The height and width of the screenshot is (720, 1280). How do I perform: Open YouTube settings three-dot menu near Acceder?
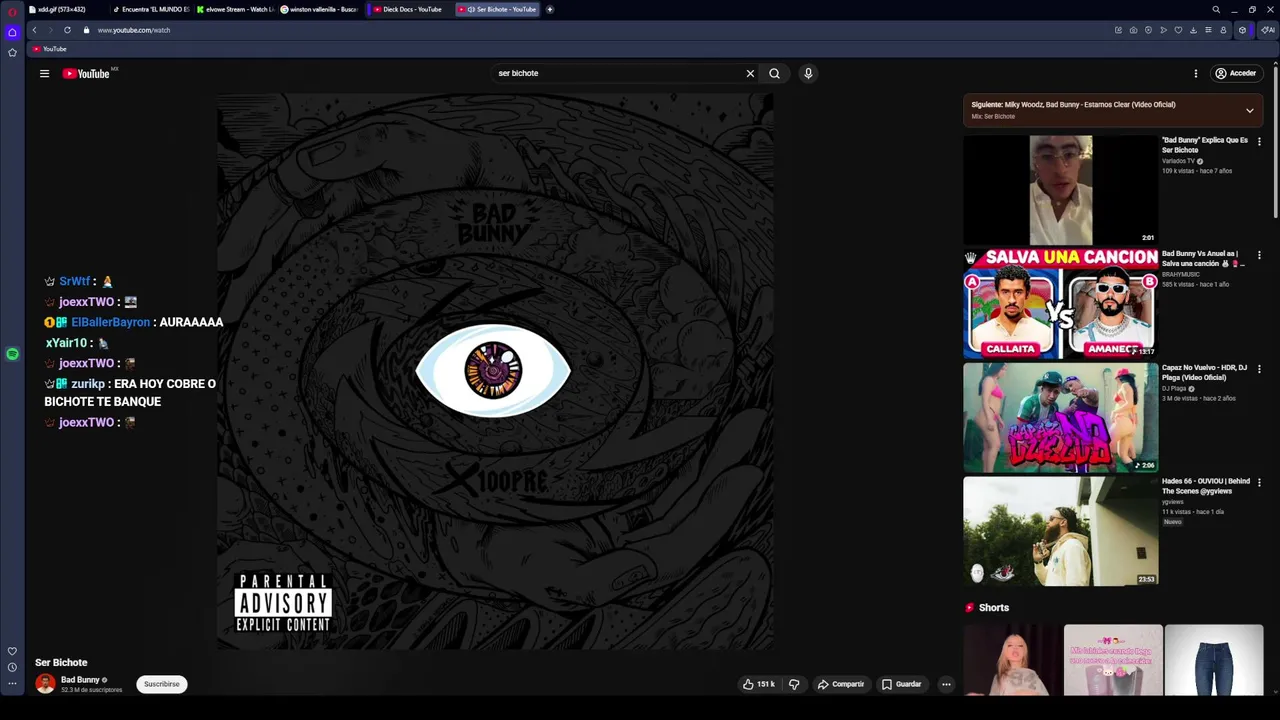click(1195, 73)
